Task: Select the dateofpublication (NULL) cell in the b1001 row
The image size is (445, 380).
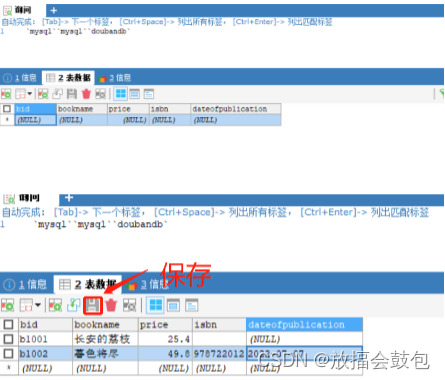Action: [x=304, y=339]
